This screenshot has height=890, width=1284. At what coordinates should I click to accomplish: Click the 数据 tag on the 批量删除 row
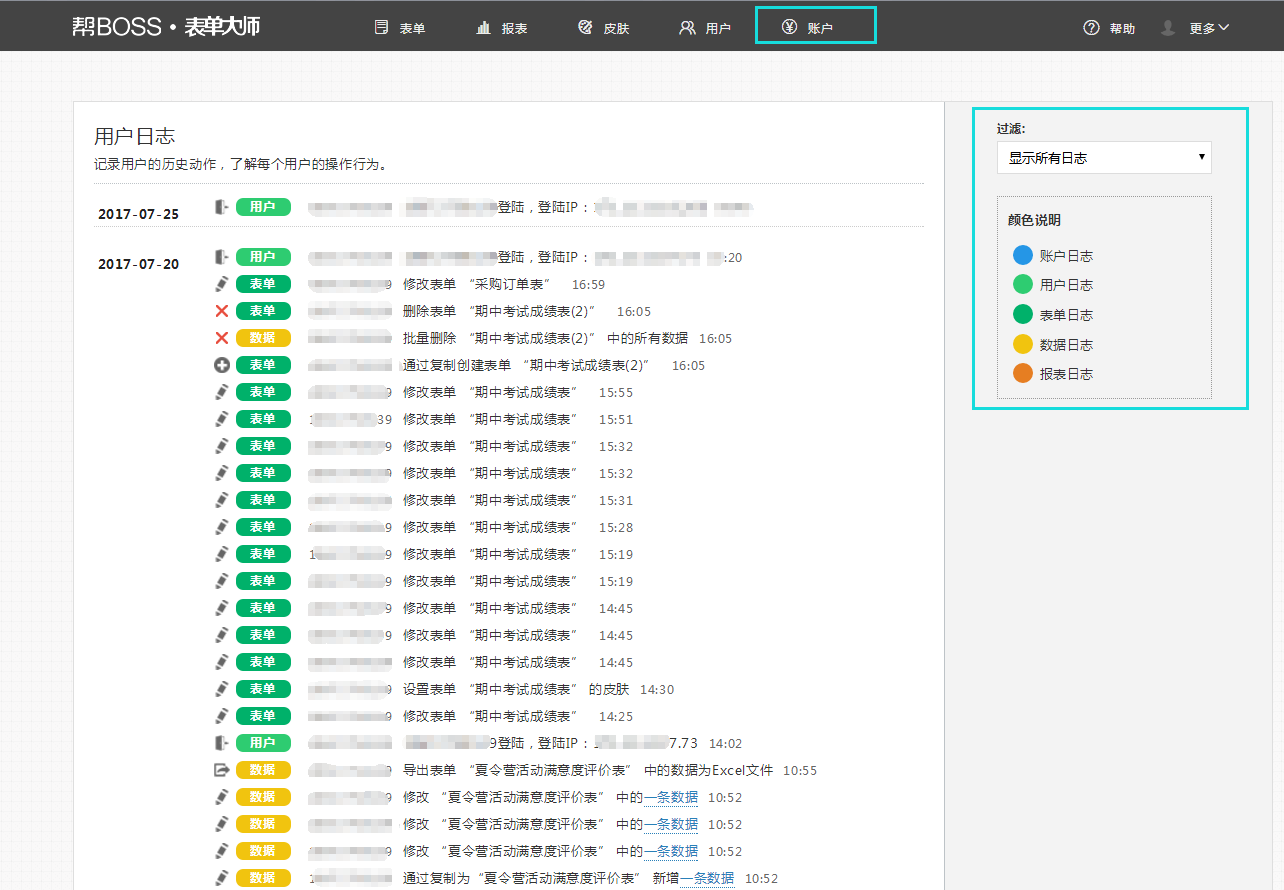(263, 338)
